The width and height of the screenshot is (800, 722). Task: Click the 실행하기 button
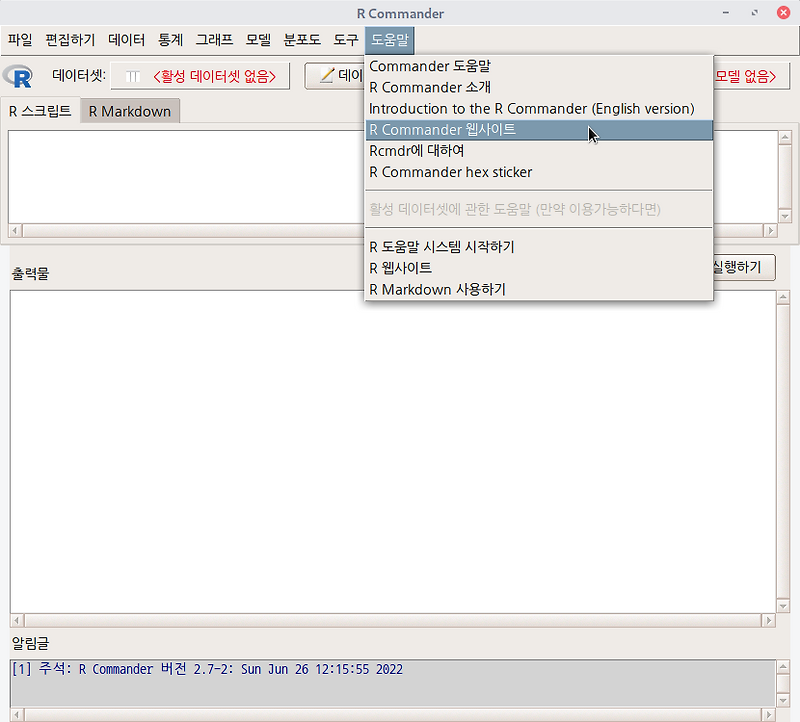746,267
